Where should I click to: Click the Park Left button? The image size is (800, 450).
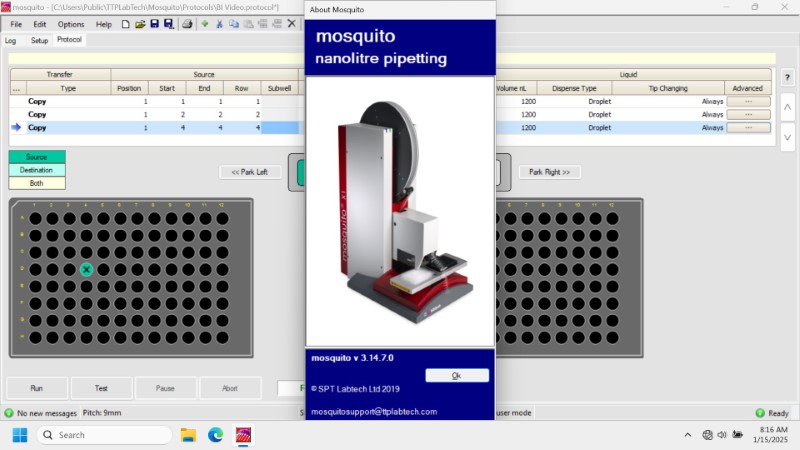click(x=250, y=172)
